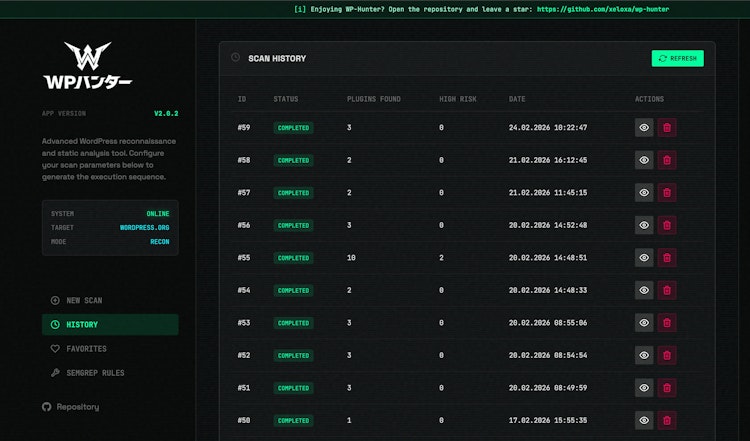Viewport: 750px width, 441px height.
Task: Click date 17.02.2026 15:55:35
Action: pyautogui.click(x=548, y=420)
